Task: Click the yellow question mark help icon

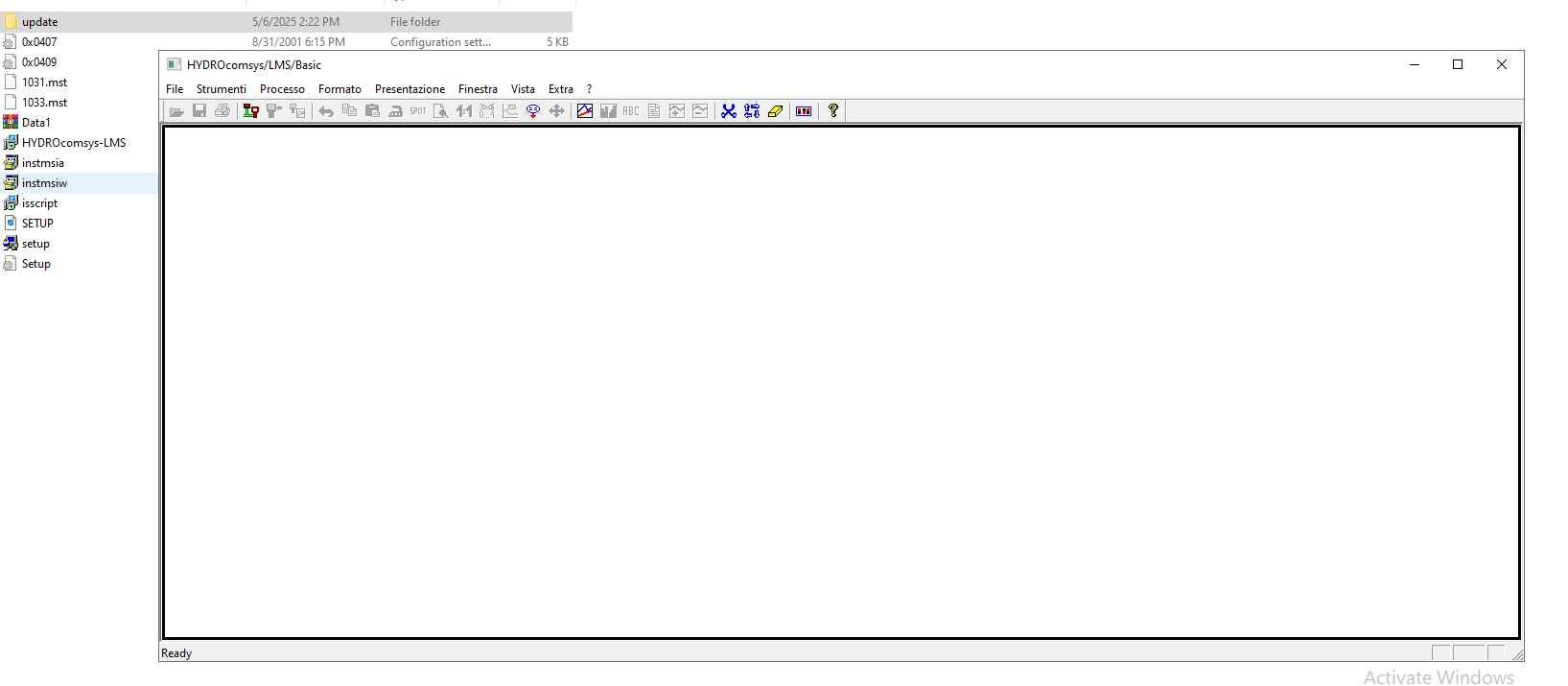Action: click(833, 111)
